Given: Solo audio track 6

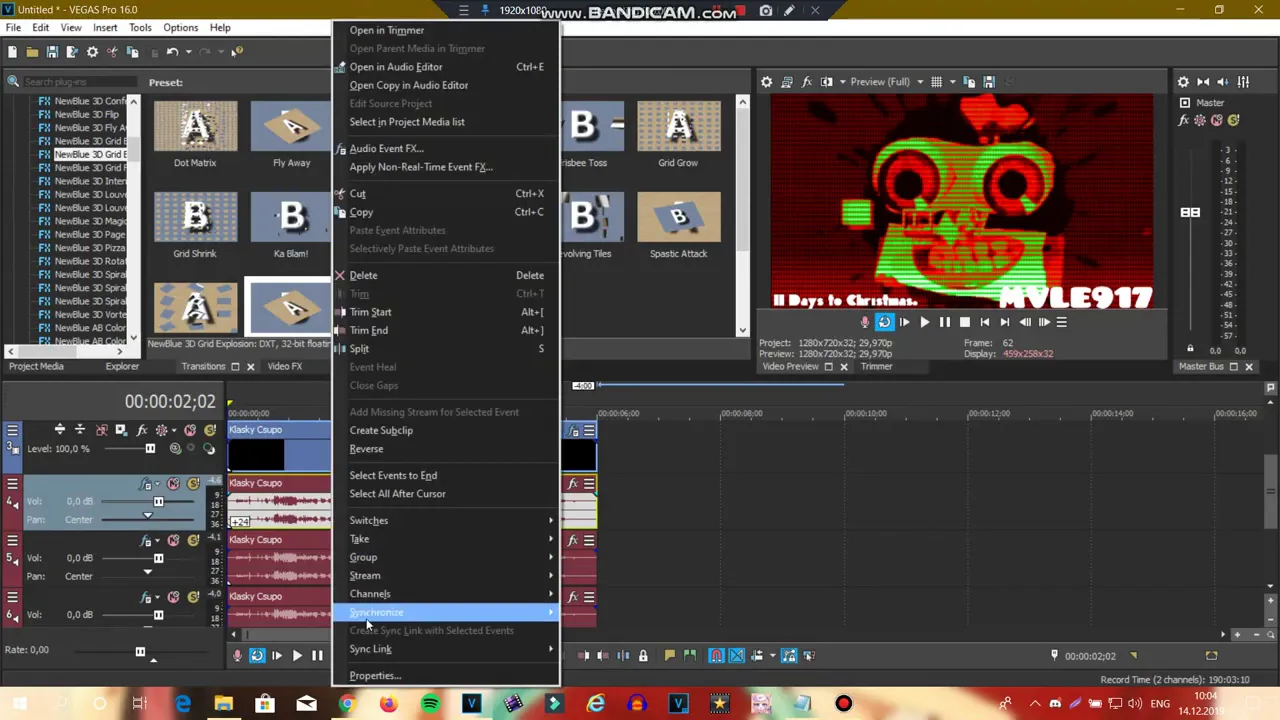Looking at the screenshot, I should point(191,598).
